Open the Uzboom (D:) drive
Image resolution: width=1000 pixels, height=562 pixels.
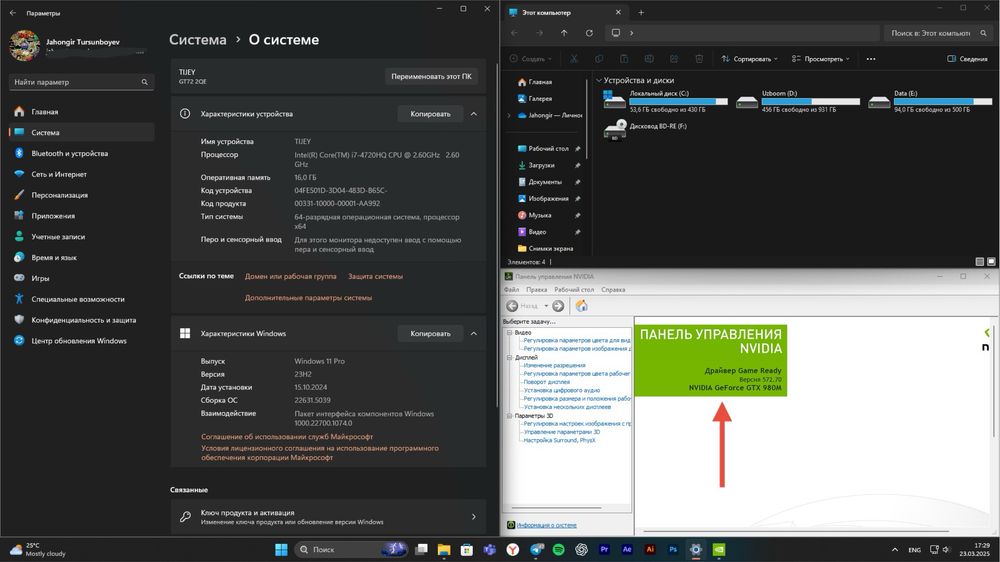pos(797,101)
